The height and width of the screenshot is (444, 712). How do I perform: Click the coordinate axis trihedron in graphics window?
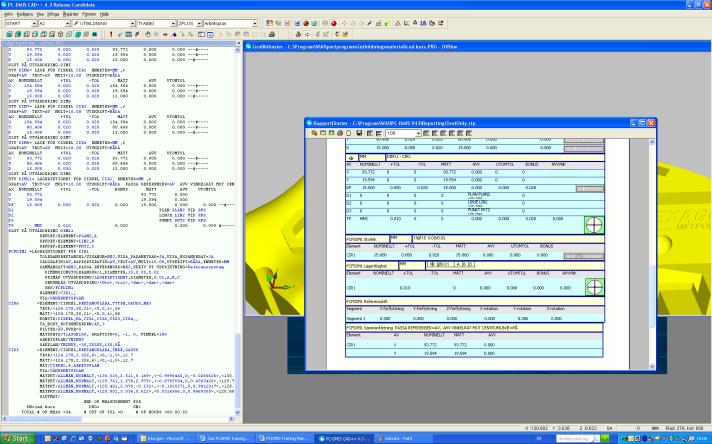click(275, 281)
